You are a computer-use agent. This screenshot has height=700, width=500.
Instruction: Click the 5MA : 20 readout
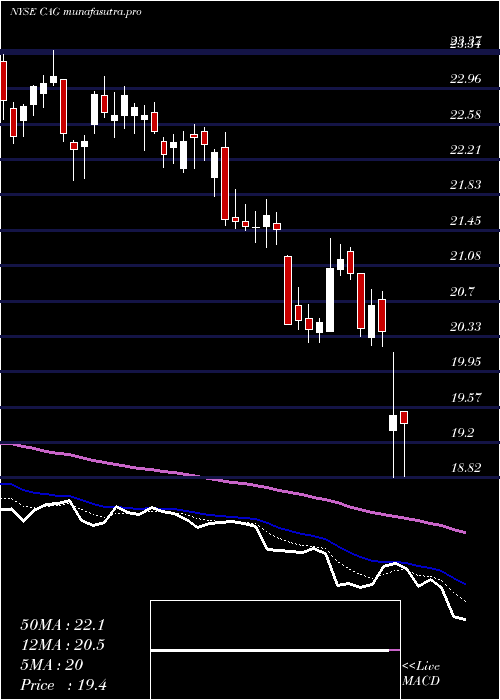51,665
